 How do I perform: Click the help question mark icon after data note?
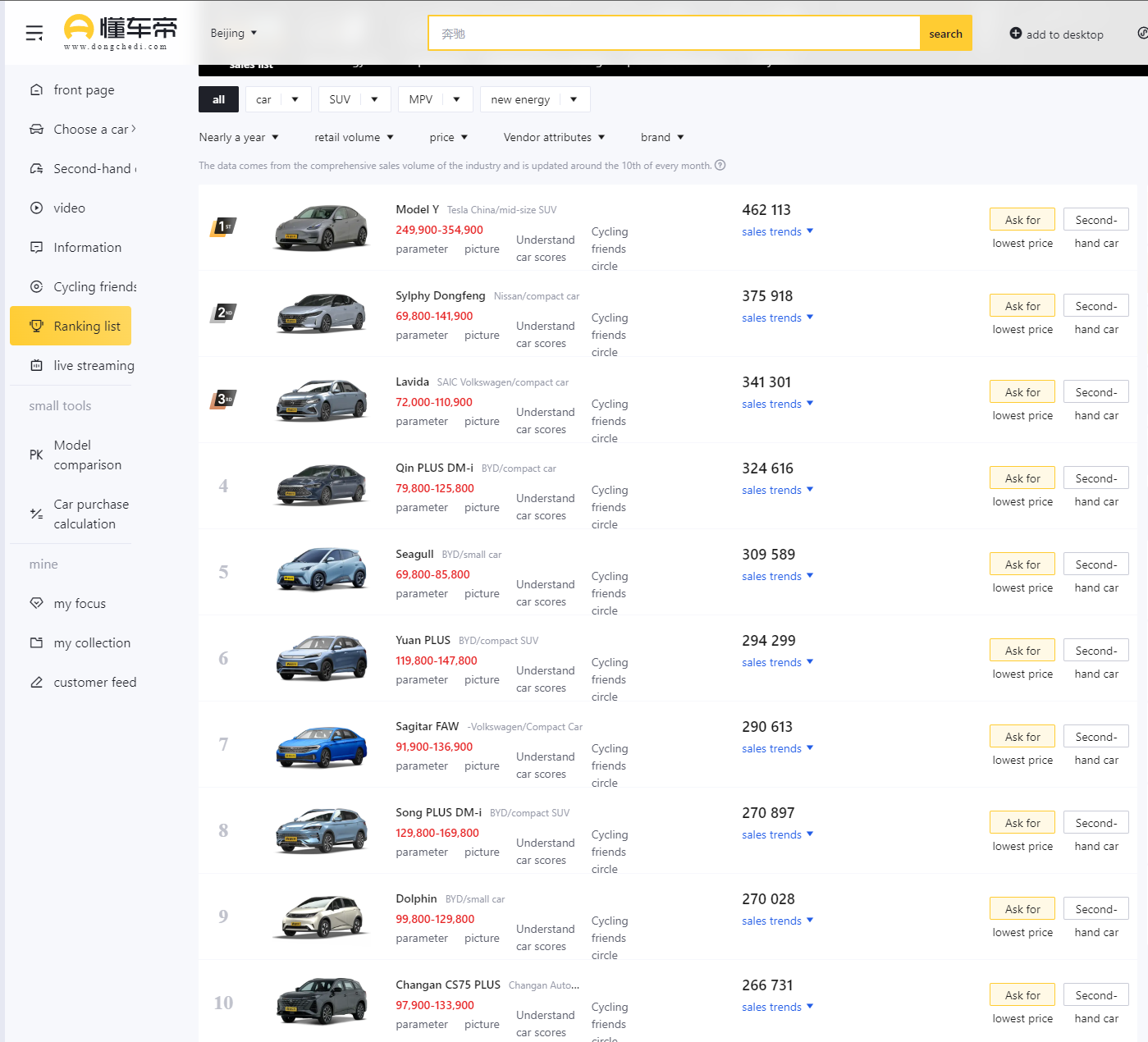[x=720, y=165]
